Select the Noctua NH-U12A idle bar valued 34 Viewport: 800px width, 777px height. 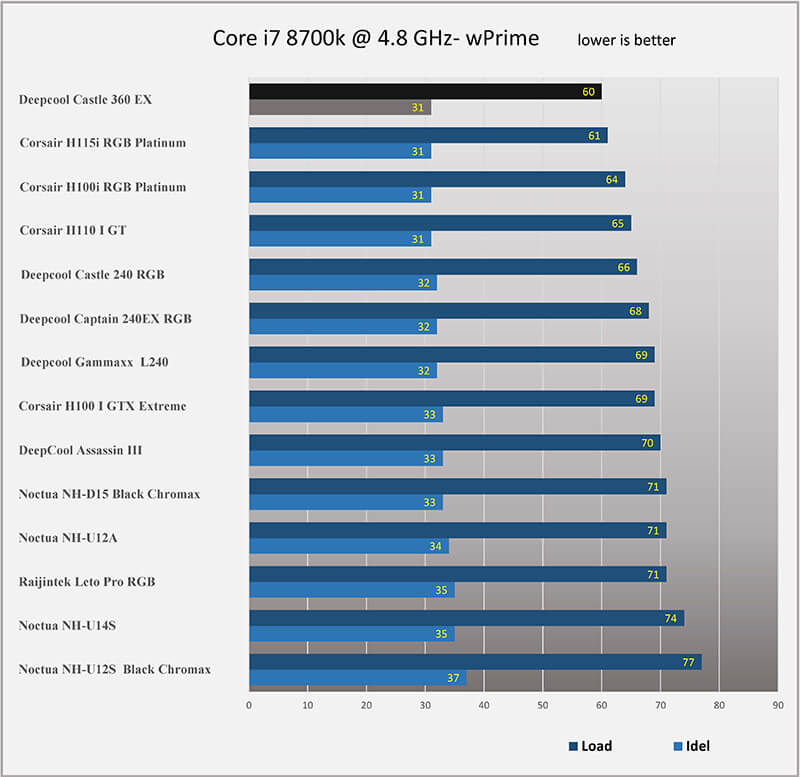tap(349, 546)
